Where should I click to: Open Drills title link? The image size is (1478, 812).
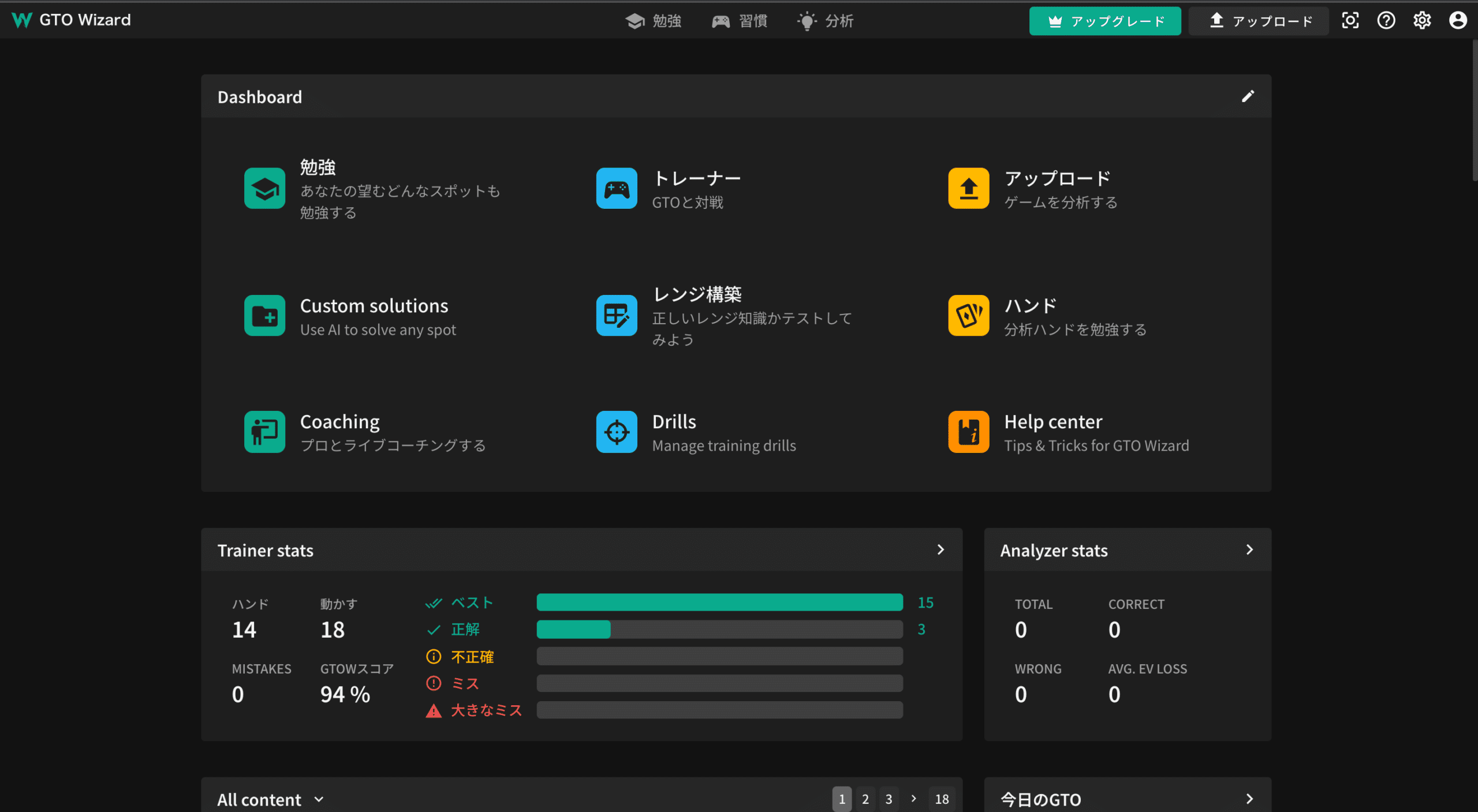click(x=674, y=422)
